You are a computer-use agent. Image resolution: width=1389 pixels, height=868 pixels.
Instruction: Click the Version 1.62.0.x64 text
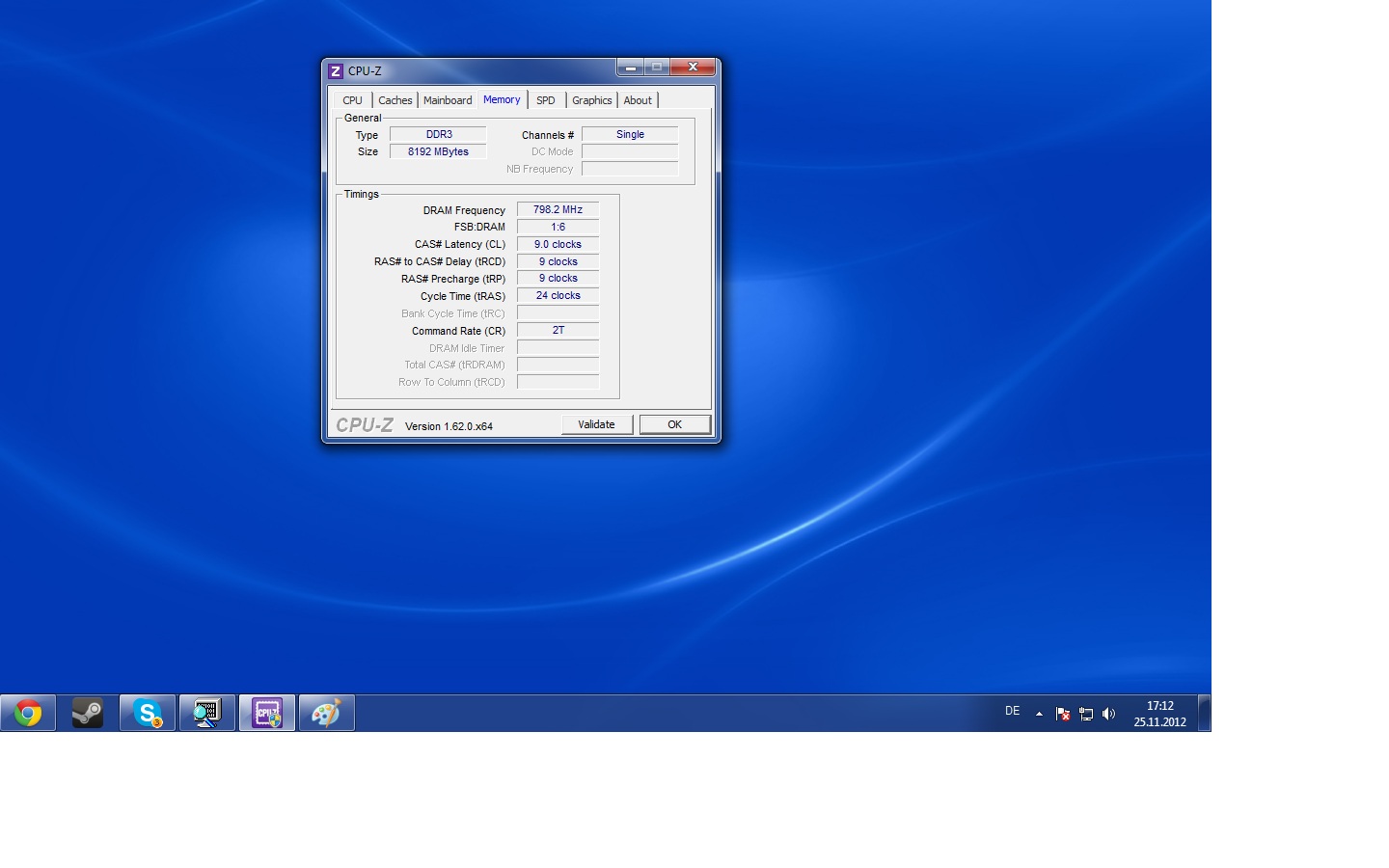click(449, 426)
